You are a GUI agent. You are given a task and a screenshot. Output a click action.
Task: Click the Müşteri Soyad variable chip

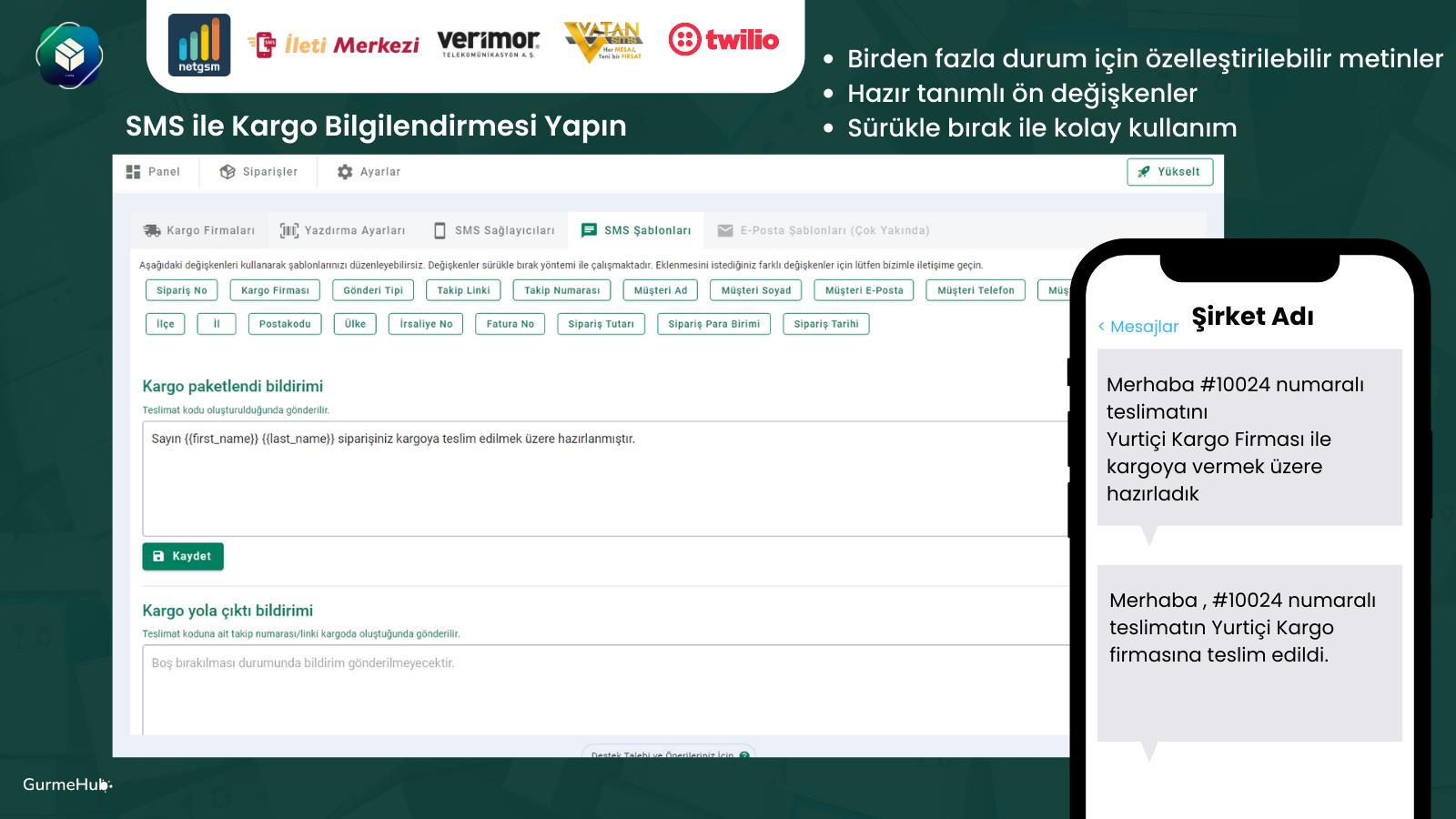[756, 290]
